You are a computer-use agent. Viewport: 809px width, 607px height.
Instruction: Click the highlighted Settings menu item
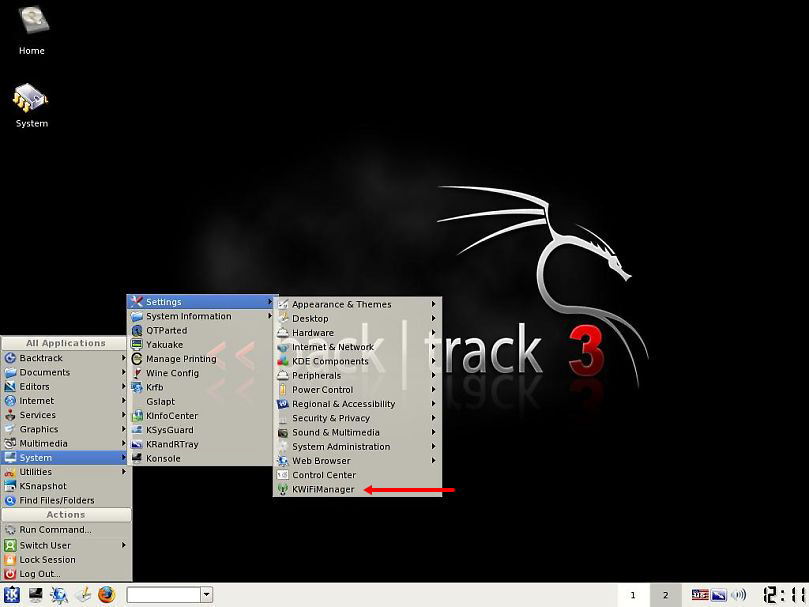tap(200, 301)
